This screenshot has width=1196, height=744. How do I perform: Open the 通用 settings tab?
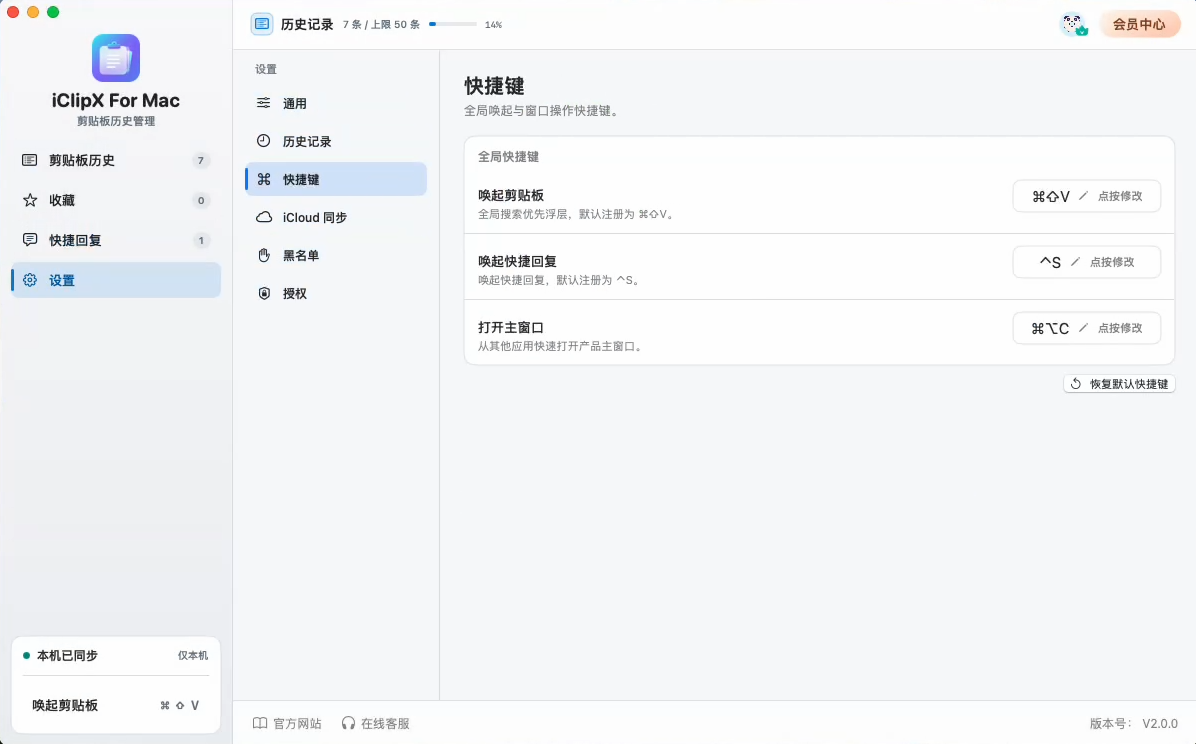click(336, 103)
